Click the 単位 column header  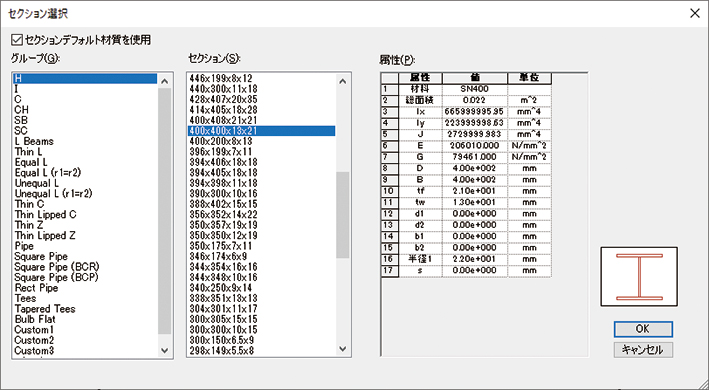(x=529, y=78)
